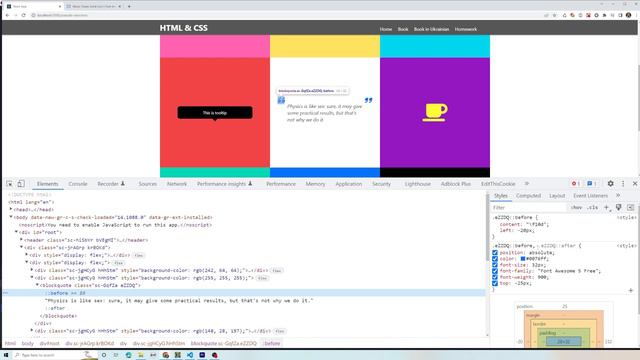The image size is (640, 360).
Task: Open Cortana circle in taskbar
Action: [x=104, y=355]
